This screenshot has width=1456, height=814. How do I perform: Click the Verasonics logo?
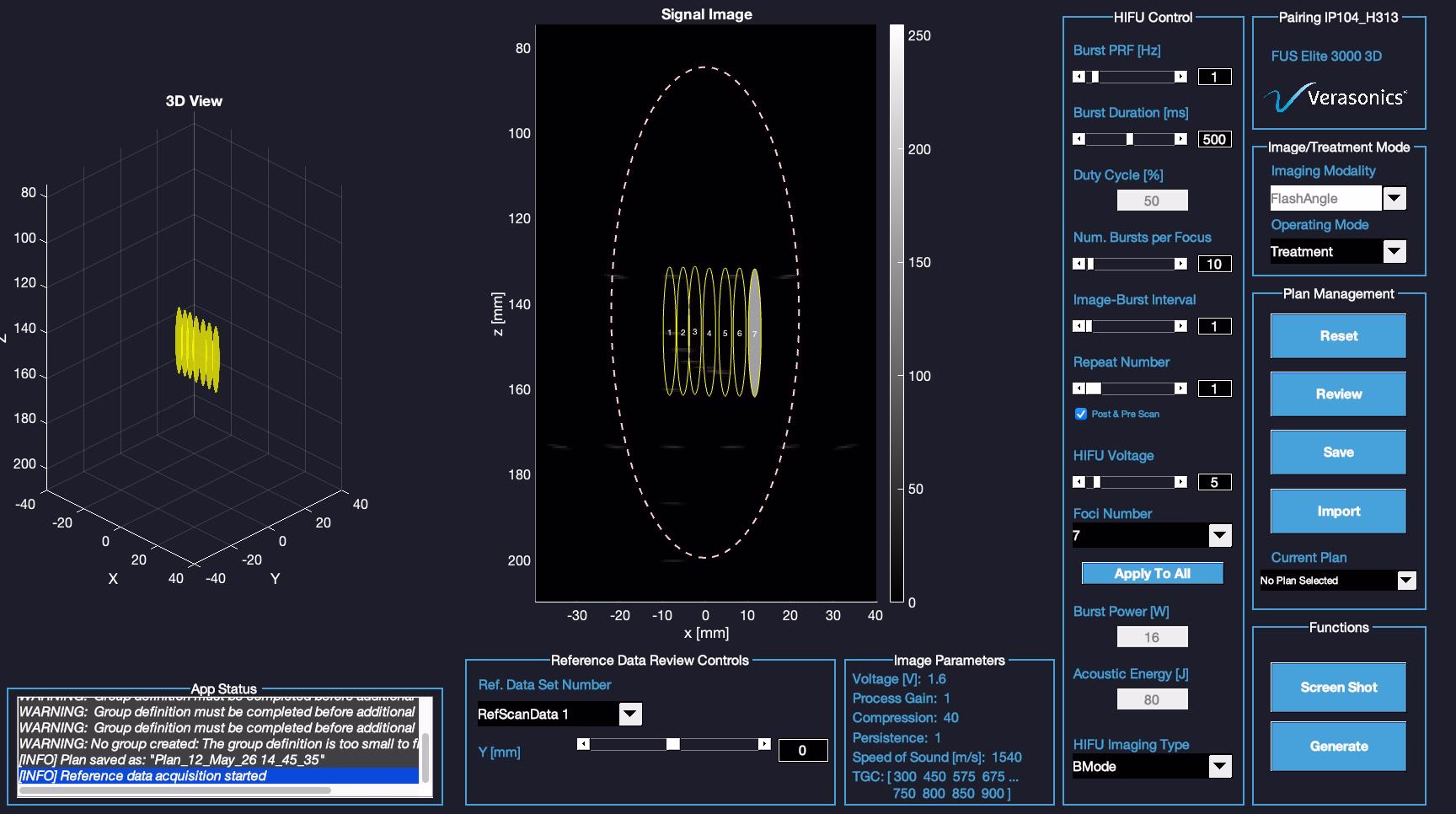click(x=1336, y=98)
